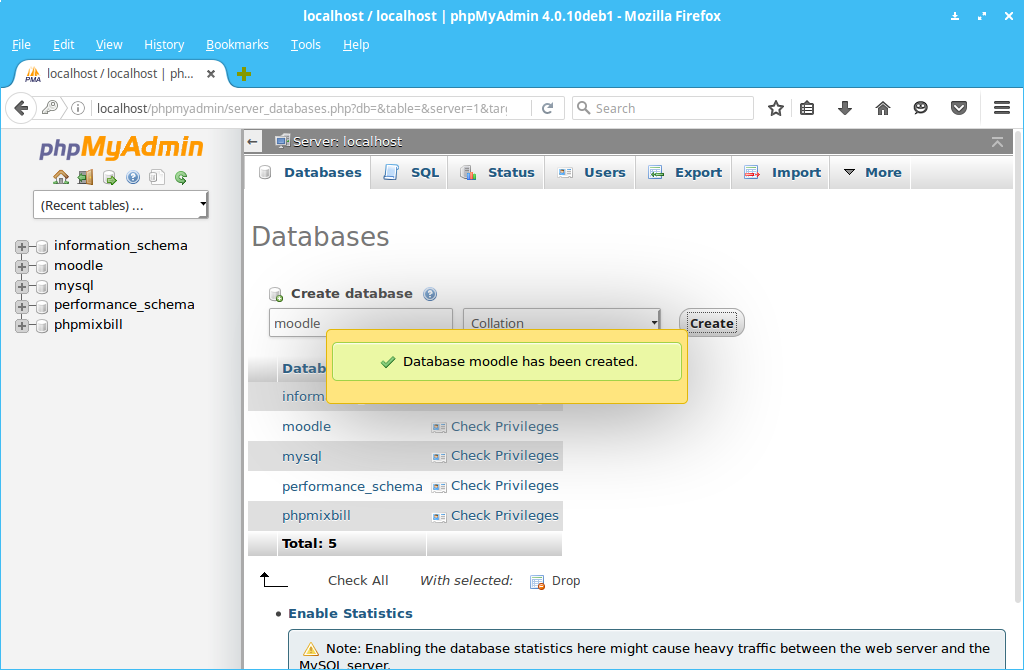Click privileges icon in phpmixbill row
Viewport: 1024px width, 670px height.
[x=439, y=517]
